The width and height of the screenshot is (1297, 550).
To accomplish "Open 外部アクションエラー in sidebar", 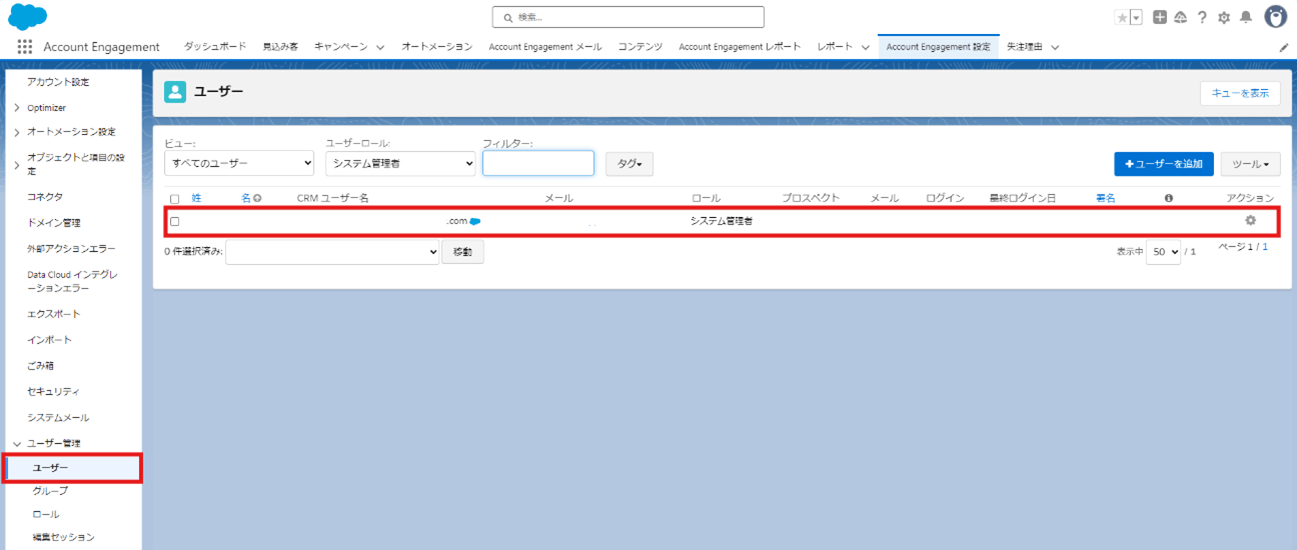I will pyautogui.click(x=71, y=248).
